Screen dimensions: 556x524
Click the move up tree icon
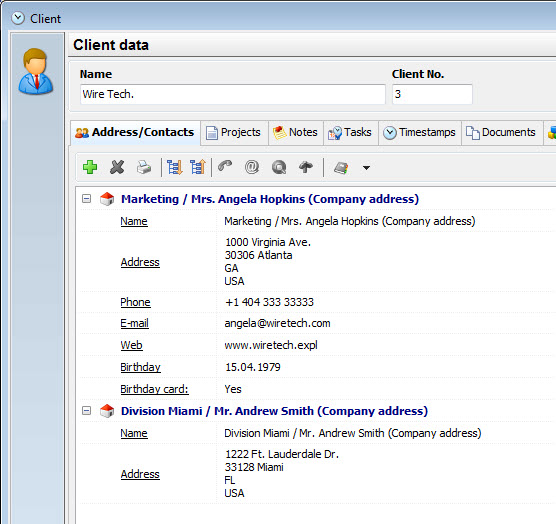pyautogui.click(x=198, y=167)
